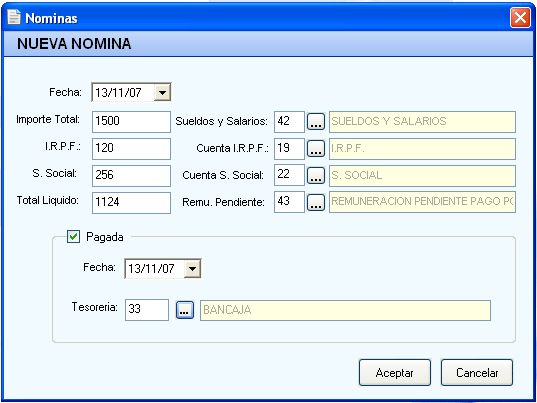Select the I.R.P.F. amount field
The image size is (537, 403).
[x=131, y=149]
